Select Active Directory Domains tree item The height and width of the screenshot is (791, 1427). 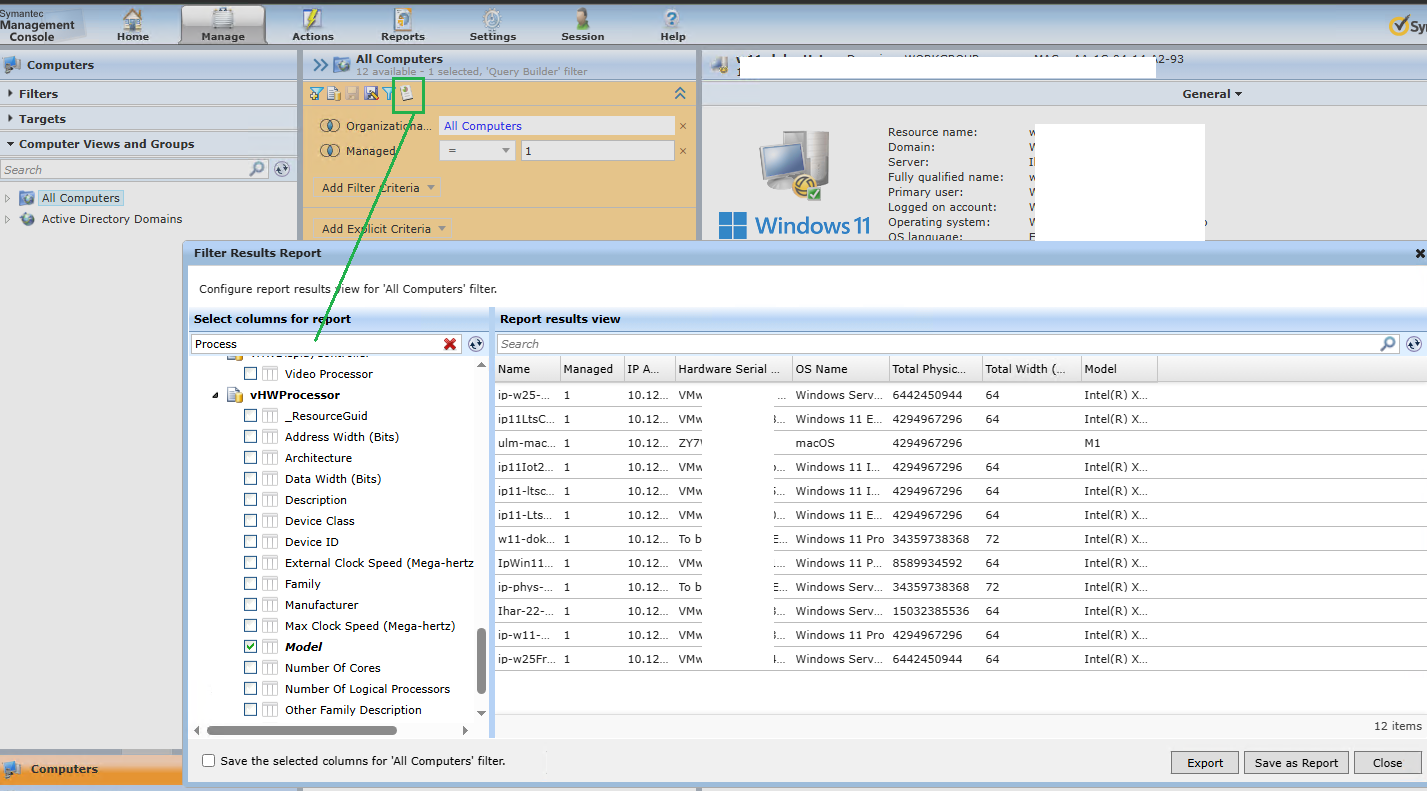pos(112,219)
